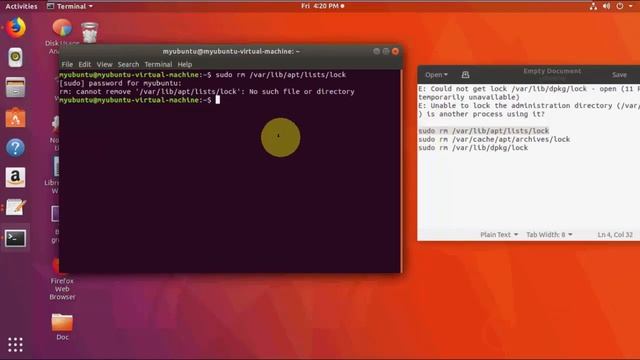Open the Edit menu in Terminal

point(84,64)
